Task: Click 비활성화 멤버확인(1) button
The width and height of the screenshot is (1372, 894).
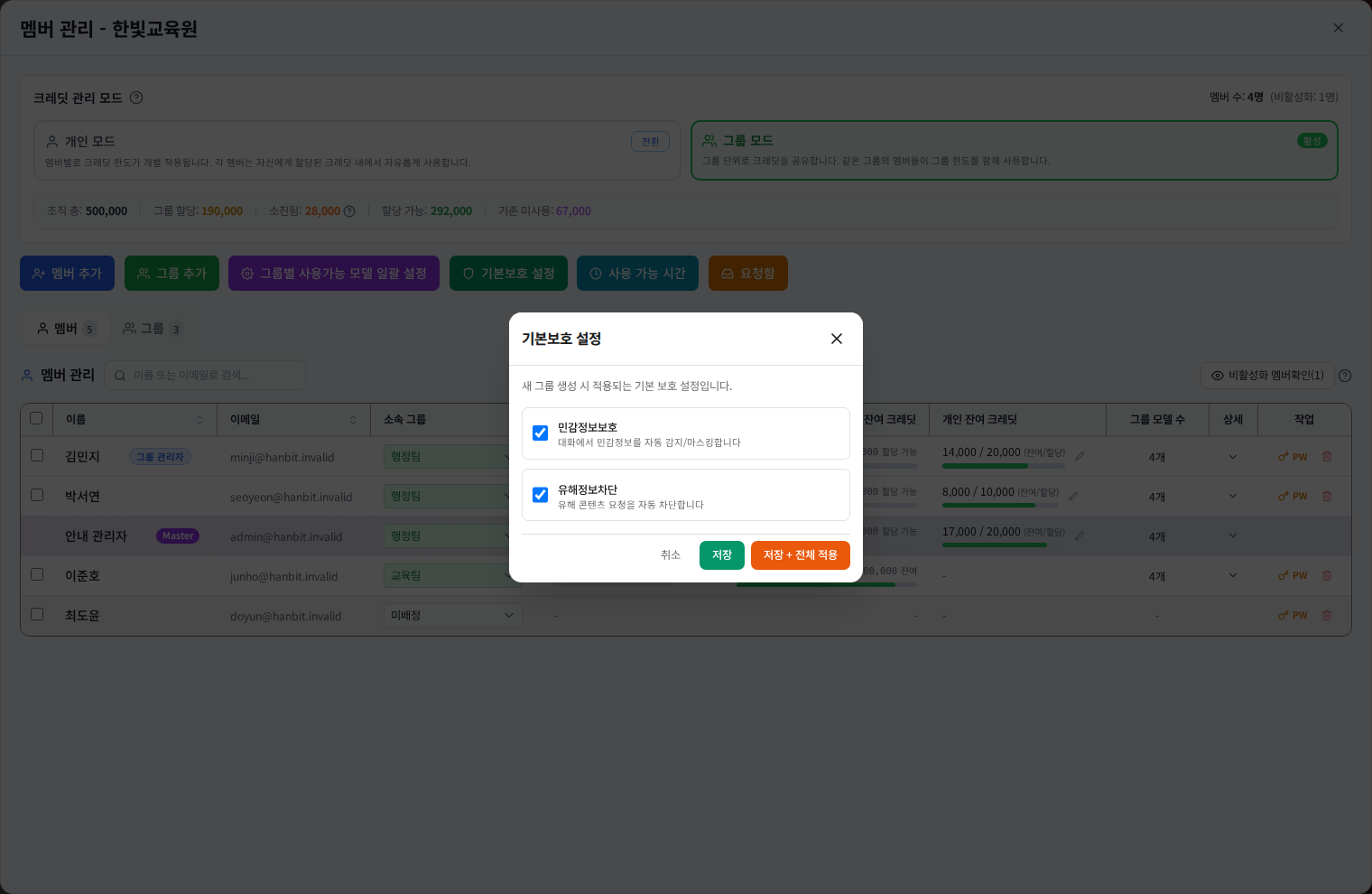Action: click(1267, 376)
